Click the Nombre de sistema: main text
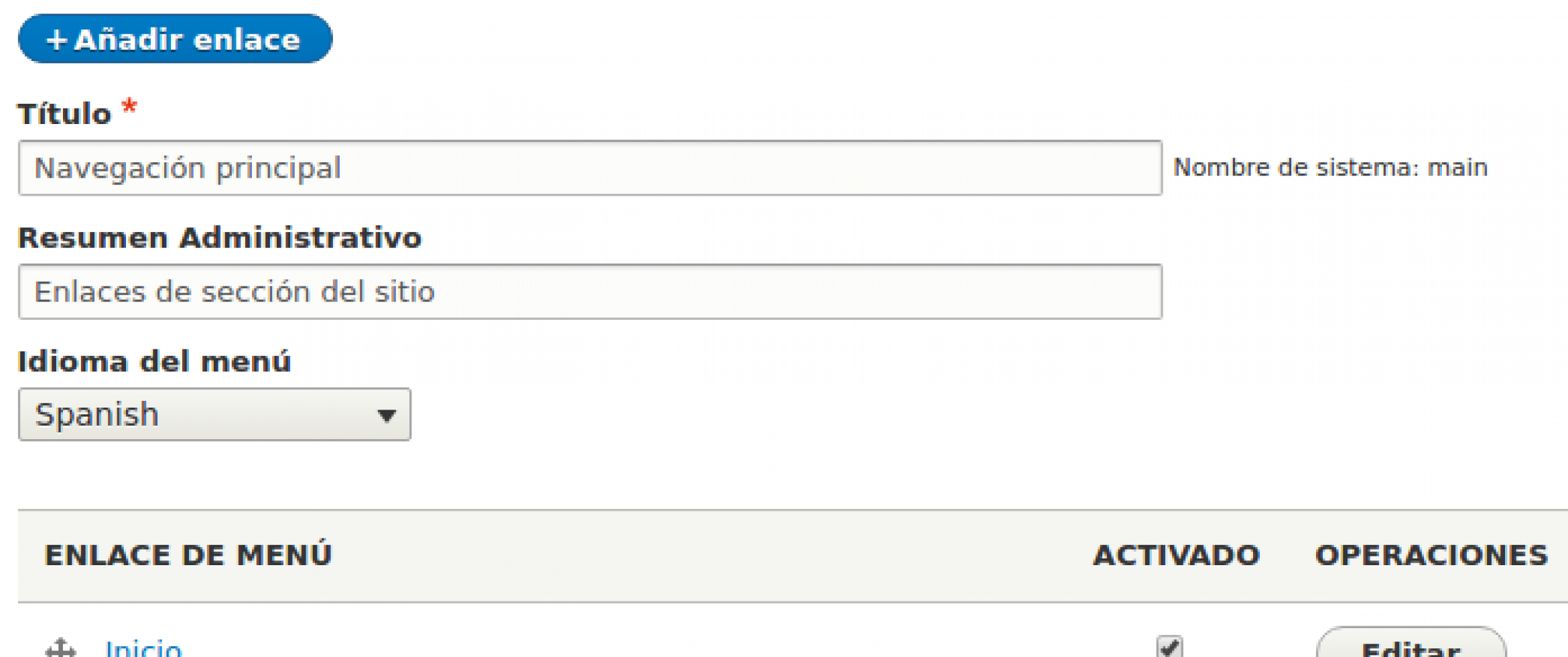This screenshot has width=1568, height=657. tap(1330, 167)
